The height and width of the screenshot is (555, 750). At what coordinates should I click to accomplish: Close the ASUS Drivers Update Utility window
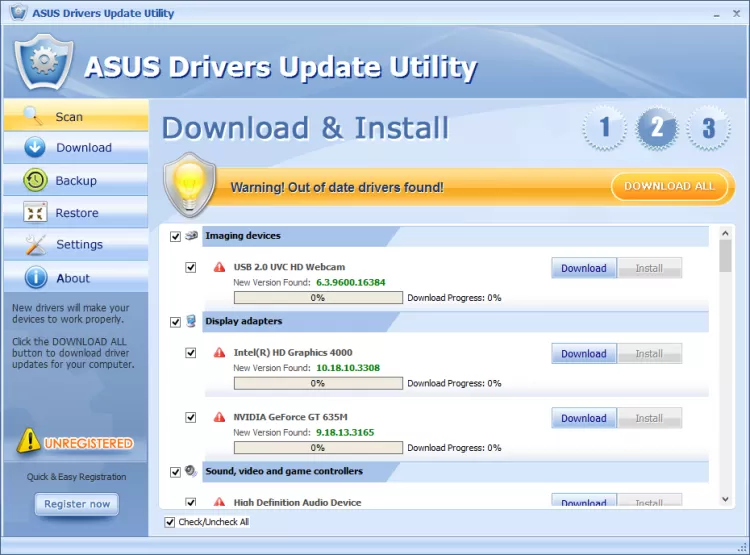tap(737, 13)
